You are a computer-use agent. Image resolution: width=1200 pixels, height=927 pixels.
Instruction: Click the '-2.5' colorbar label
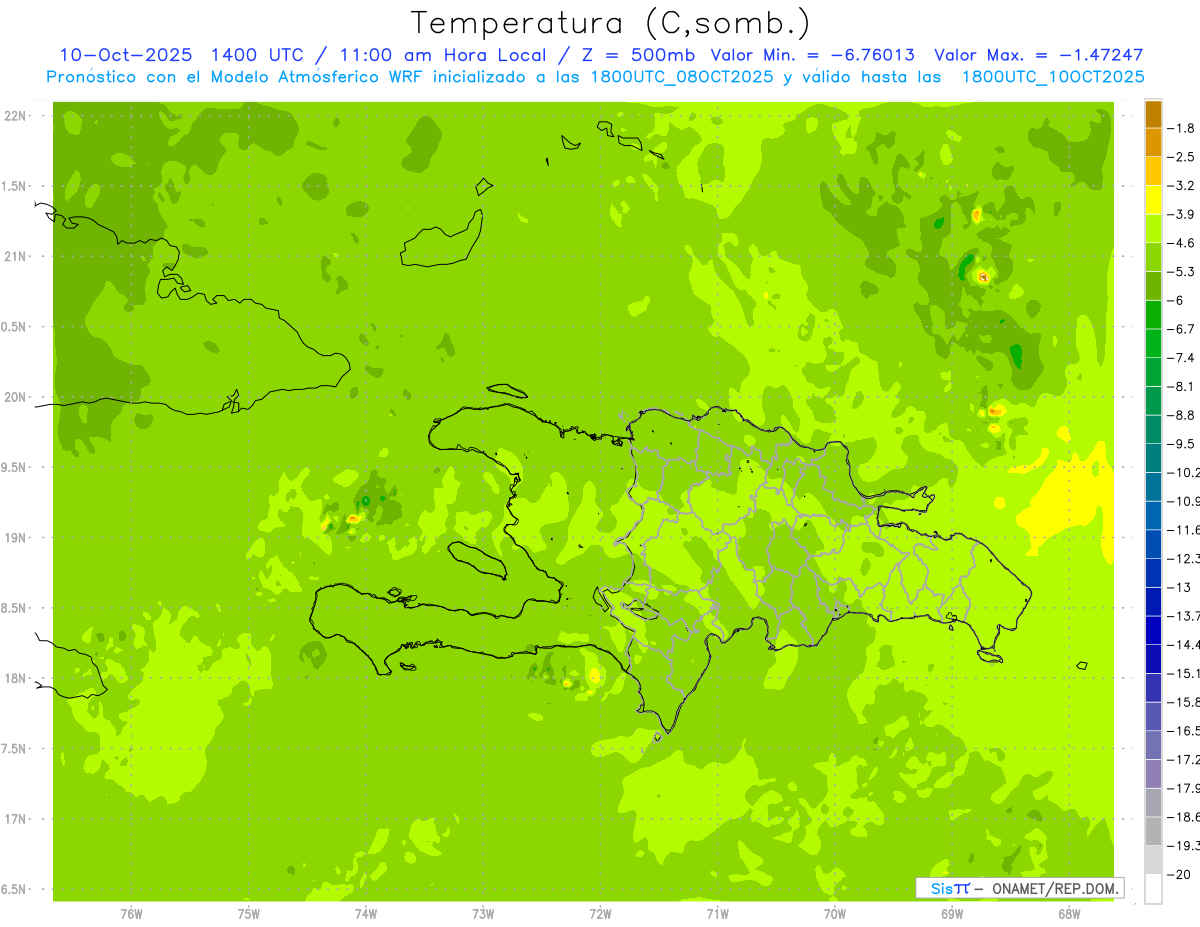pos(1183,157)
